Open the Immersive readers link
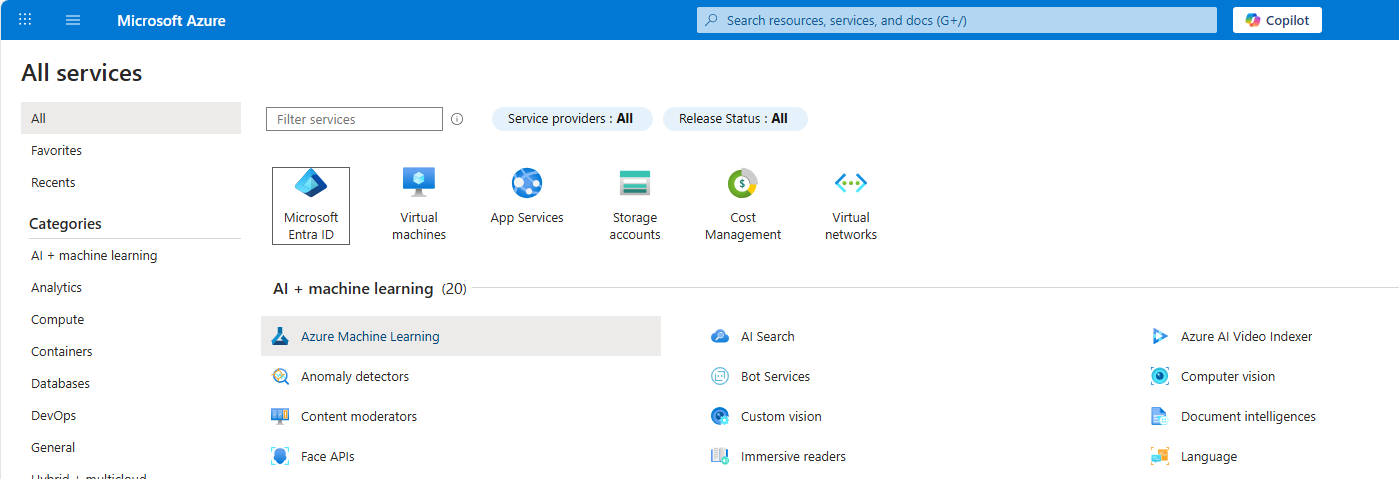Image resolution: width=1399 pixels, height=479 pixels. click(x=793, y=457)
